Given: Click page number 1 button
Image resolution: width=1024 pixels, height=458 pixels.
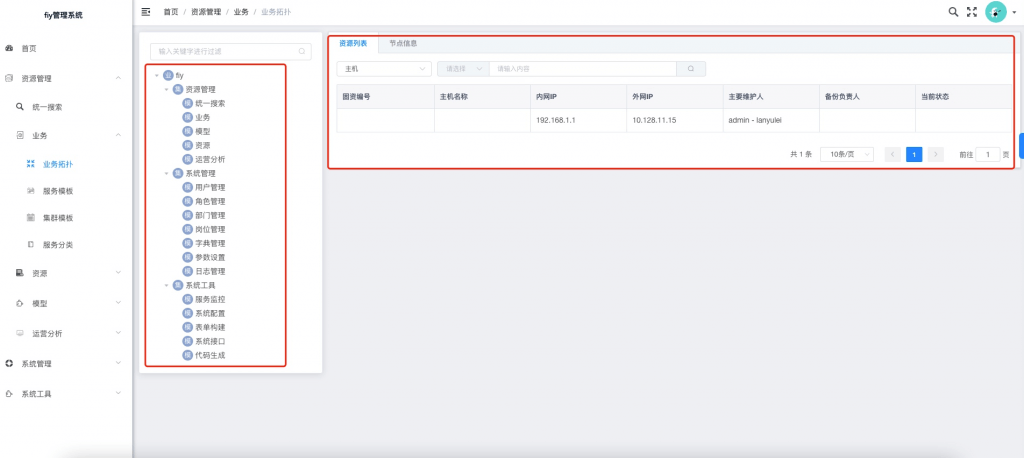Looking at the screenshot, I should (914, 154).
